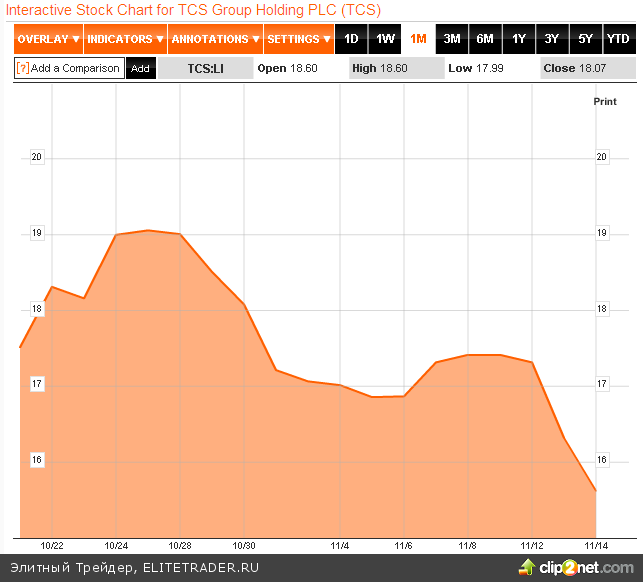Show the 6M time range

tap(485, 40)
